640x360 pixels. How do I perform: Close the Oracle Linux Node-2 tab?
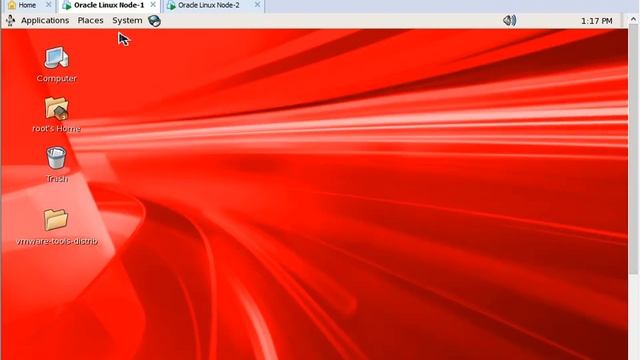(x=257, y=5)
